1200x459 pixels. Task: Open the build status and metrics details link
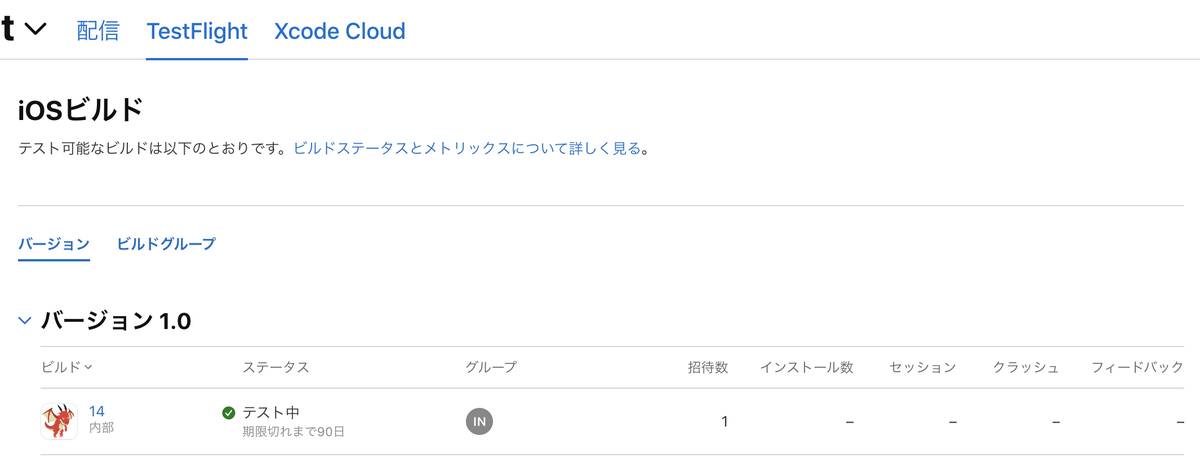point(467,149)
